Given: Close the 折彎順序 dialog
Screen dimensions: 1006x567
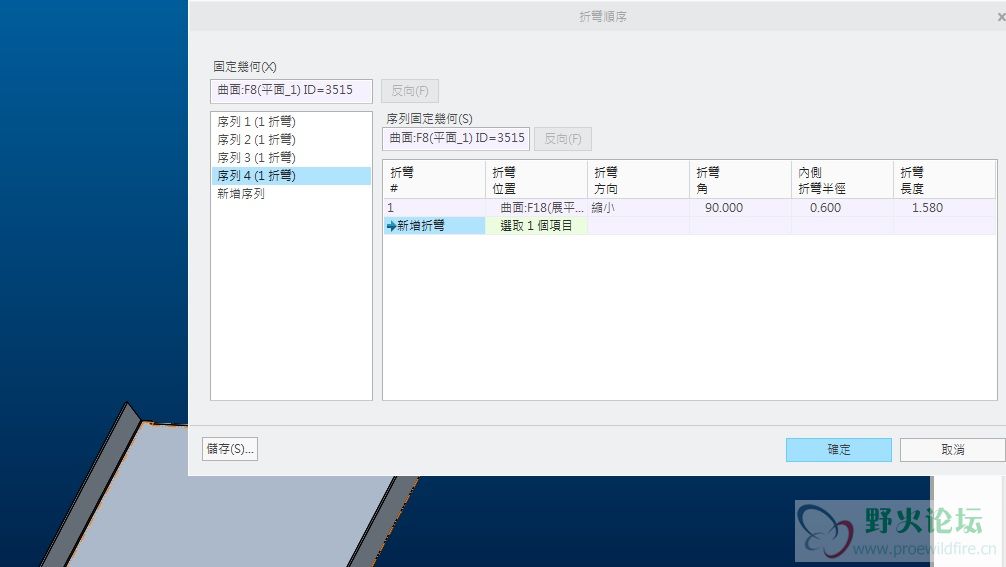Looking at the screenshot, I should 1001,17.
